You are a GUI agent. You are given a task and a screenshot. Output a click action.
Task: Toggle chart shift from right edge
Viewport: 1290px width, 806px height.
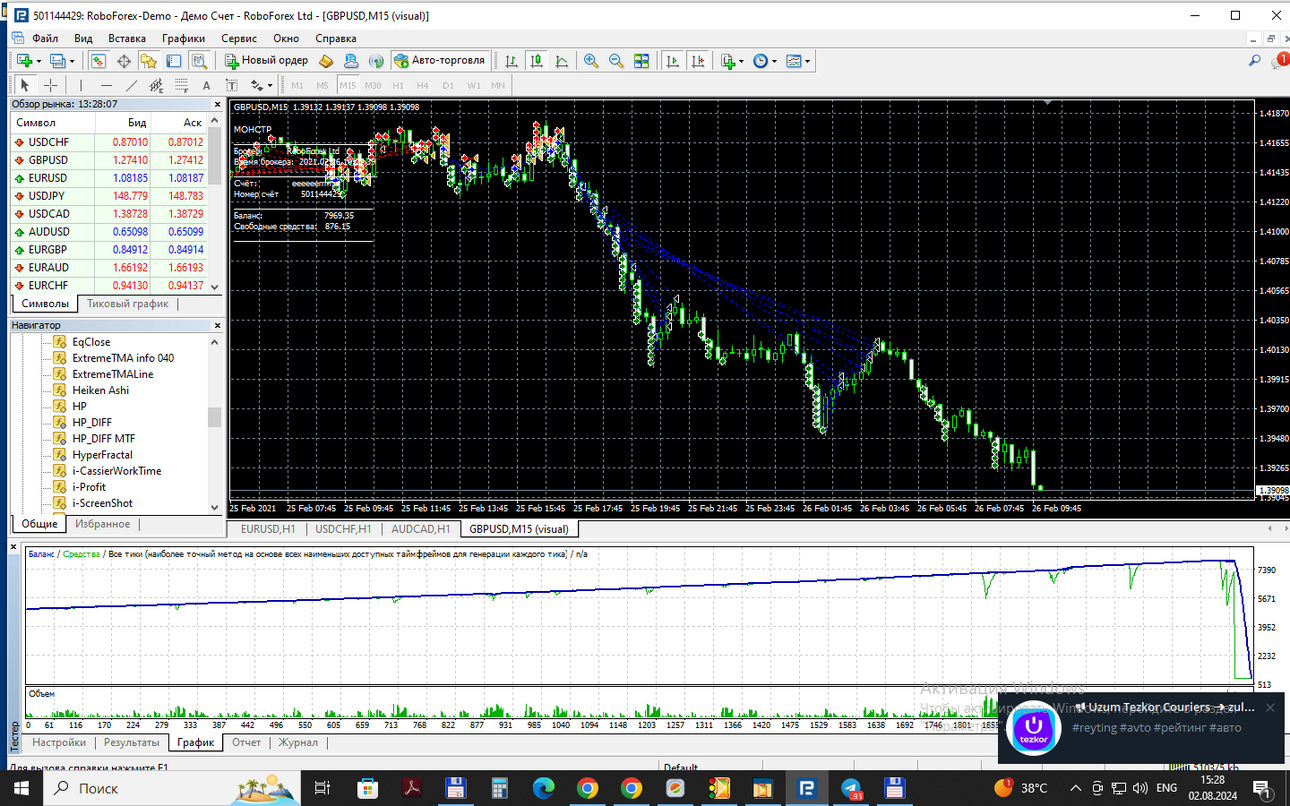pyautogui.click(x=698, y=61)
